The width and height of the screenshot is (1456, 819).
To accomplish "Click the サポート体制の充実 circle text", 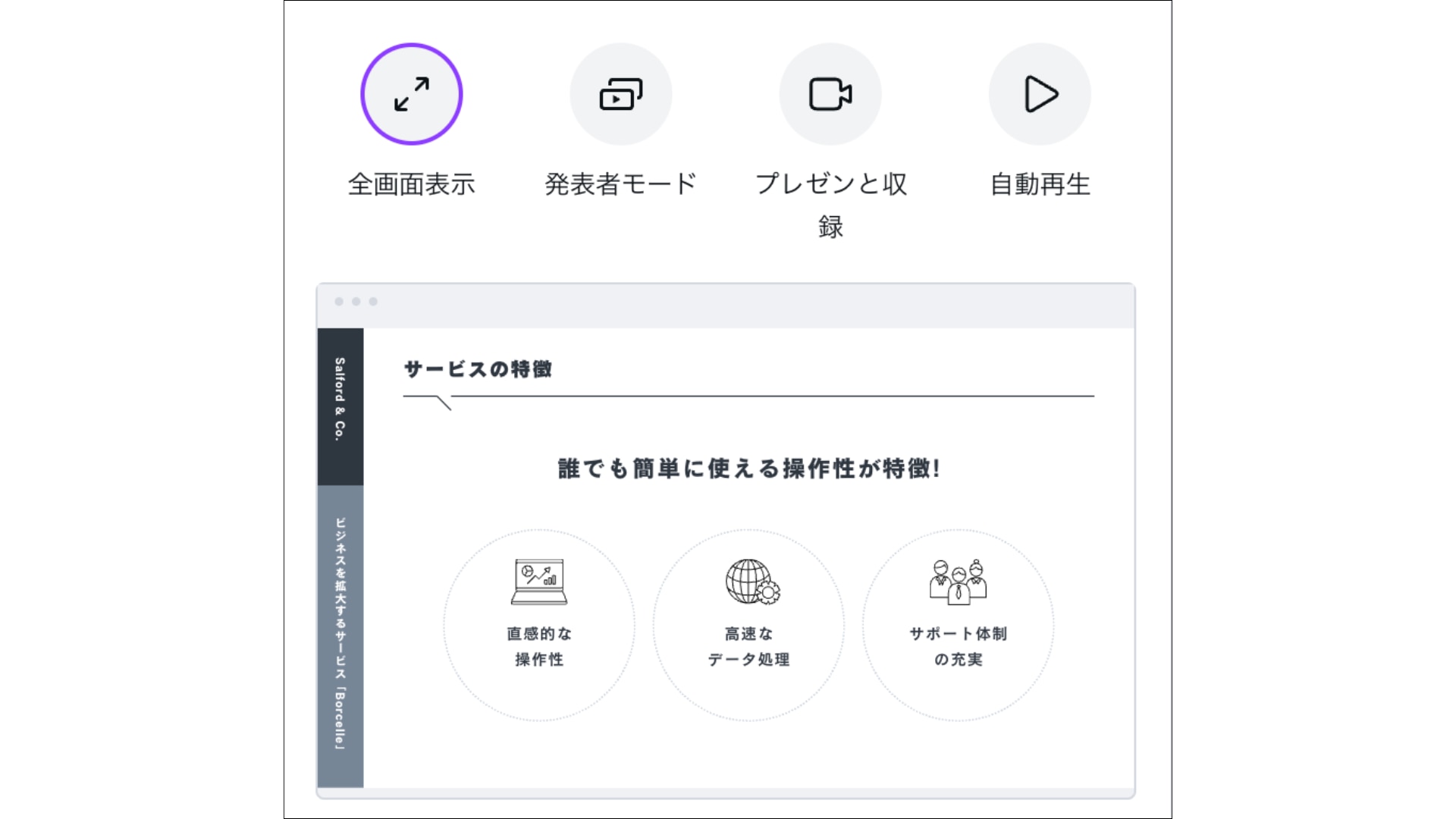I will (x=958, y=646).
